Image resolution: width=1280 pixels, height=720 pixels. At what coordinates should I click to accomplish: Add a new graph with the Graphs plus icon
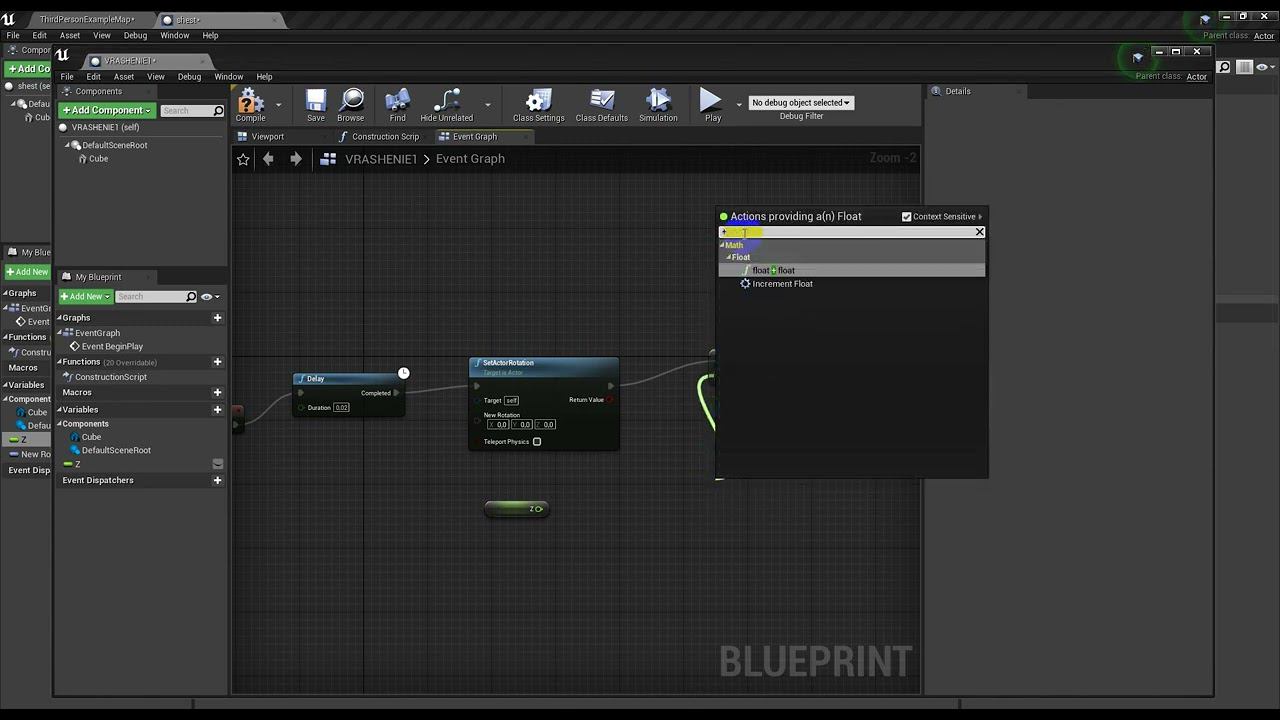tap(217, 318)
